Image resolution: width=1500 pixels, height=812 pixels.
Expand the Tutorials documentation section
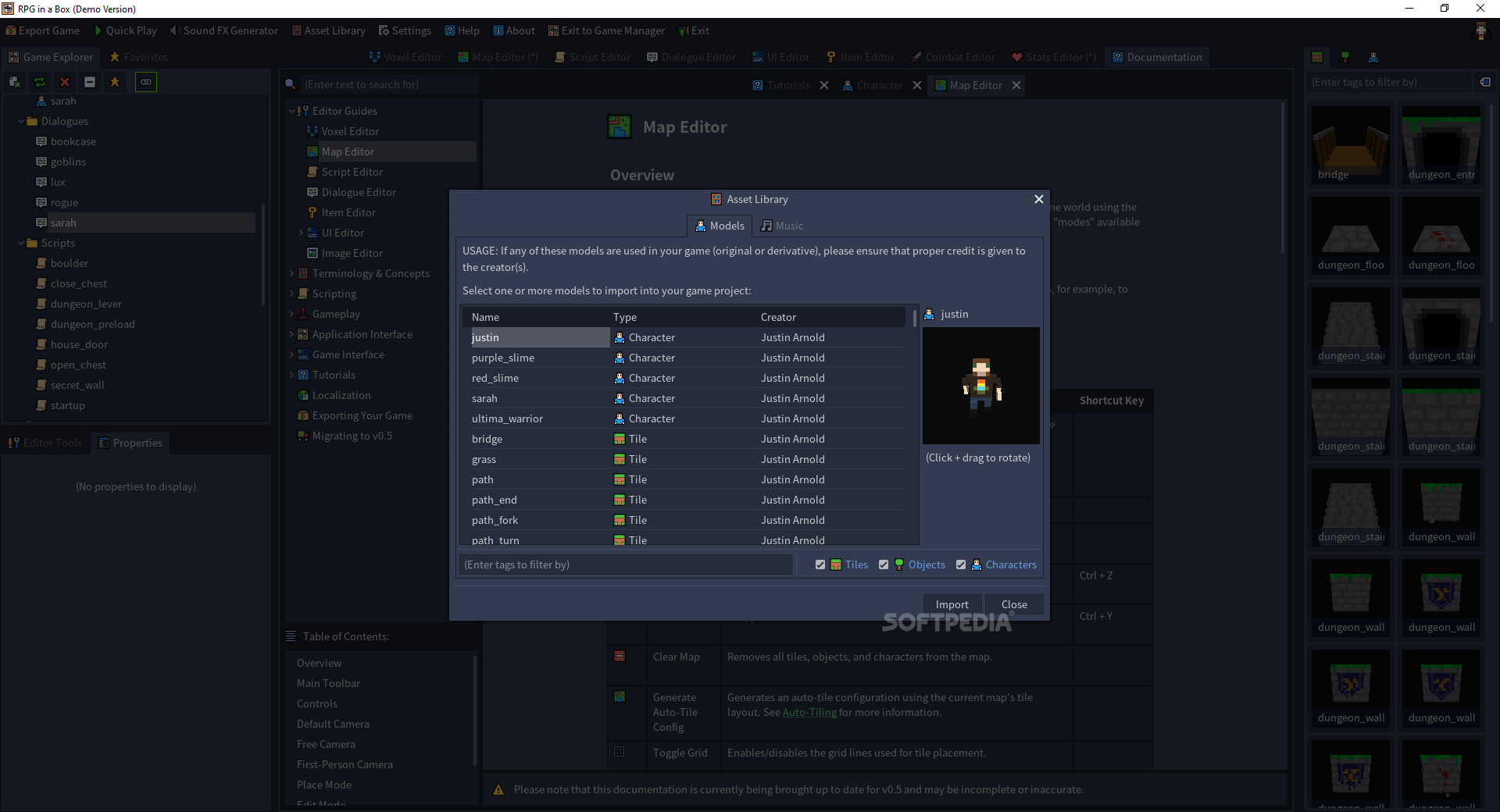coord(292,375)
